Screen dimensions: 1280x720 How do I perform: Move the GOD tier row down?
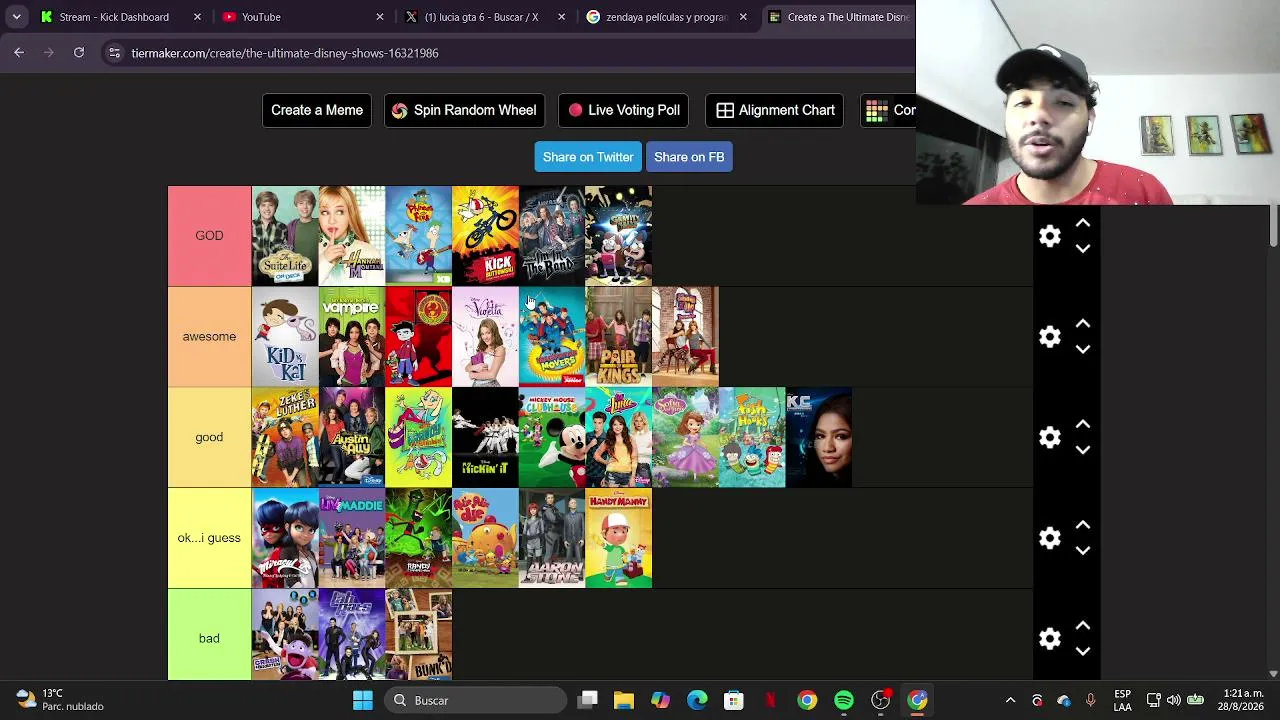coord(1083,249)
